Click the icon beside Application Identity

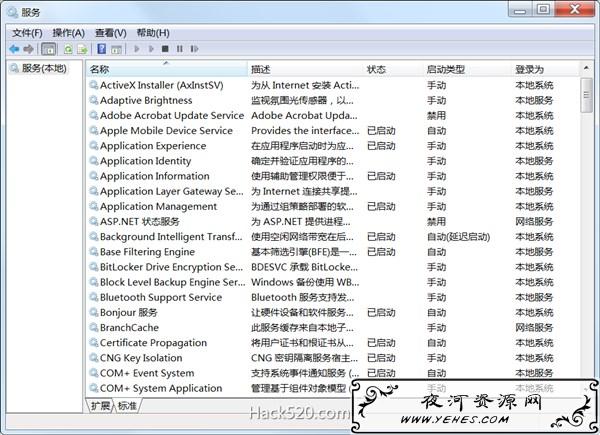93,161
